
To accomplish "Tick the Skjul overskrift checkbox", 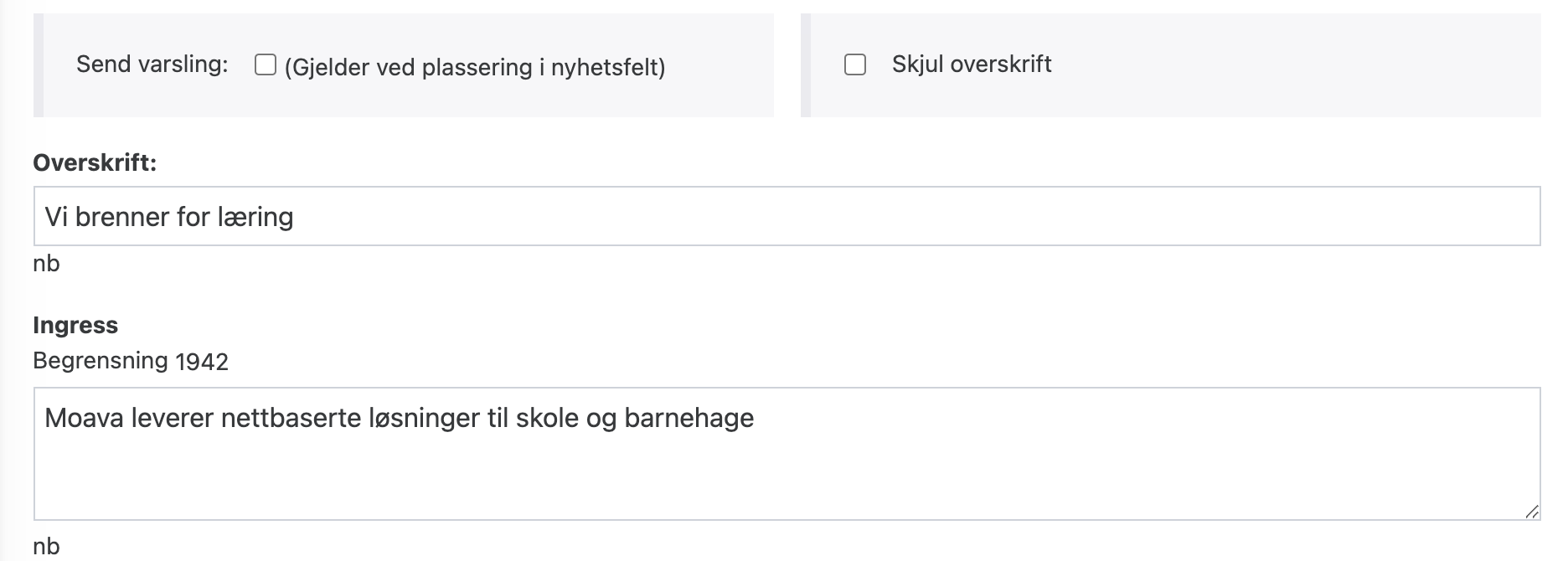I will point(855,65).
